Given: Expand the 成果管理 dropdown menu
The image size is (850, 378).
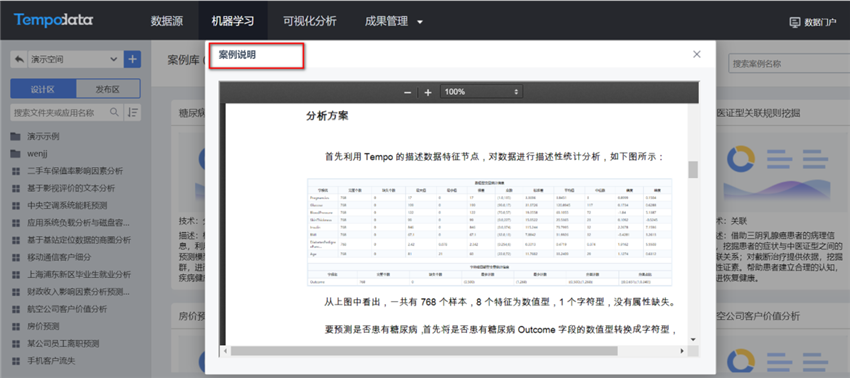Looking at the screenshot, I should coord(394,22).
